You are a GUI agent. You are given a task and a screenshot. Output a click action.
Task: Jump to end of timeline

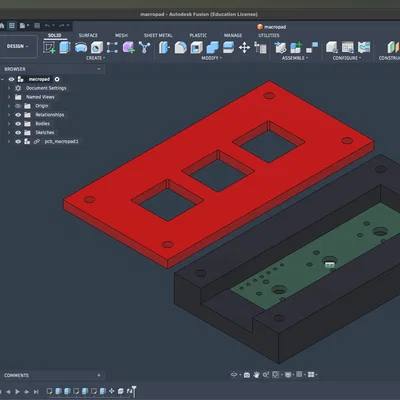coord(36,392)
